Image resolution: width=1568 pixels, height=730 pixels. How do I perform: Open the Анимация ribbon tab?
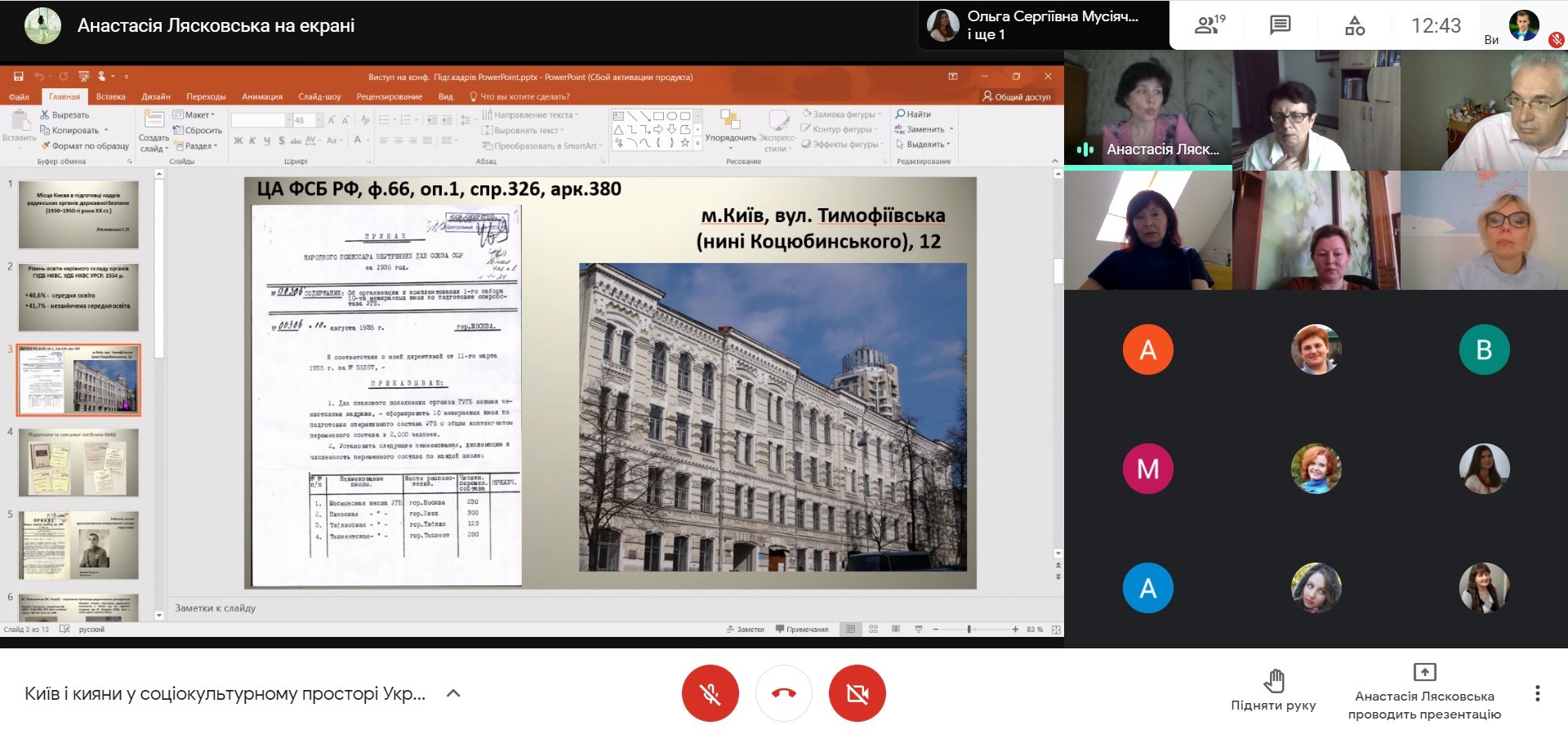coord(261,96)
